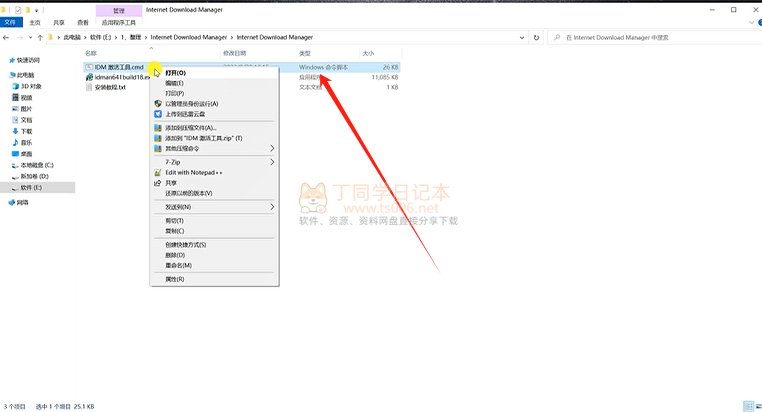Click 软件 (E:) in breadcrumb path

point(101,37)
